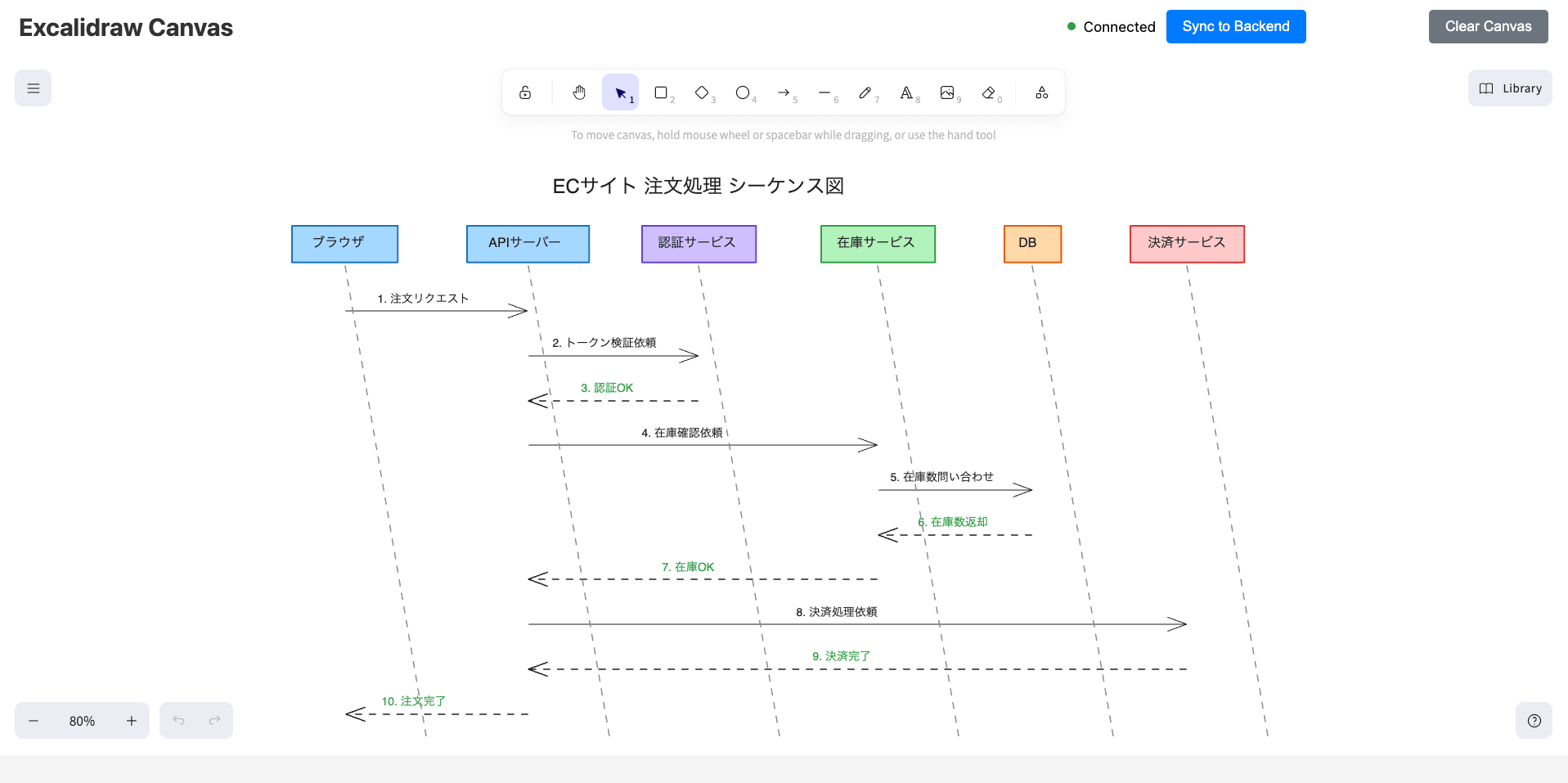1568x783 pixels.
Task: Select the Rectangle tool
Action: pyautogui.click(x=661, y=92)
